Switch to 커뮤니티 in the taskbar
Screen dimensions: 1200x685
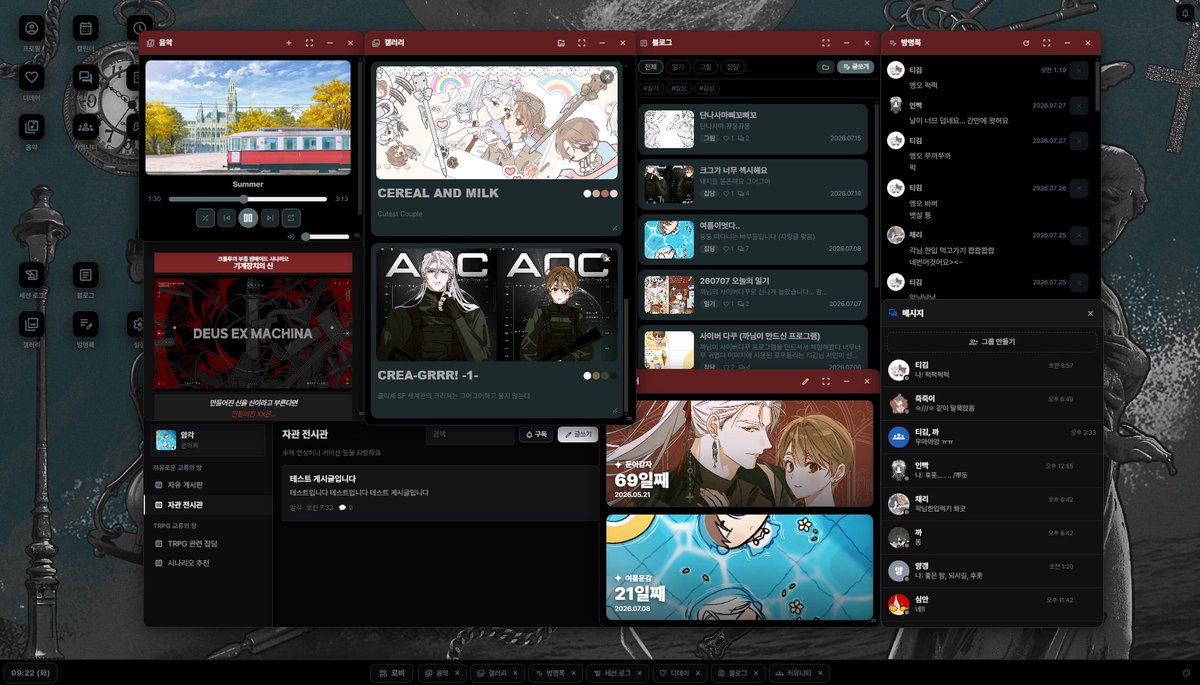pyautogui.click(x=798, y=673)
